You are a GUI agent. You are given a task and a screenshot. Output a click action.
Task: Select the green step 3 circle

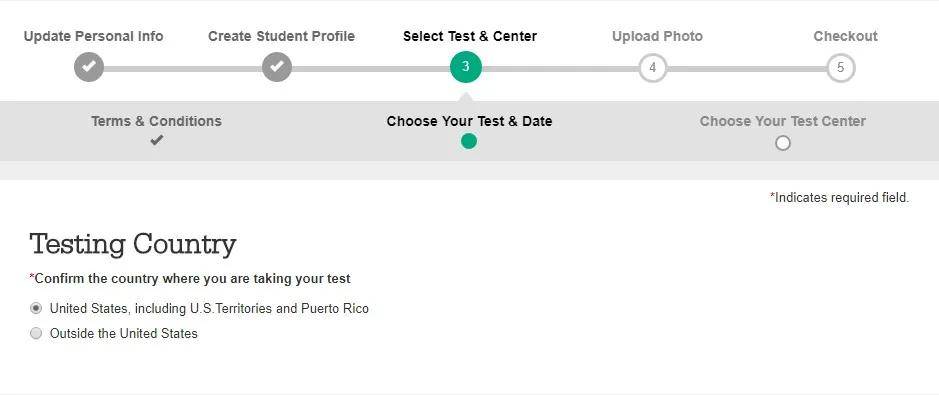[x=466, y=67]
